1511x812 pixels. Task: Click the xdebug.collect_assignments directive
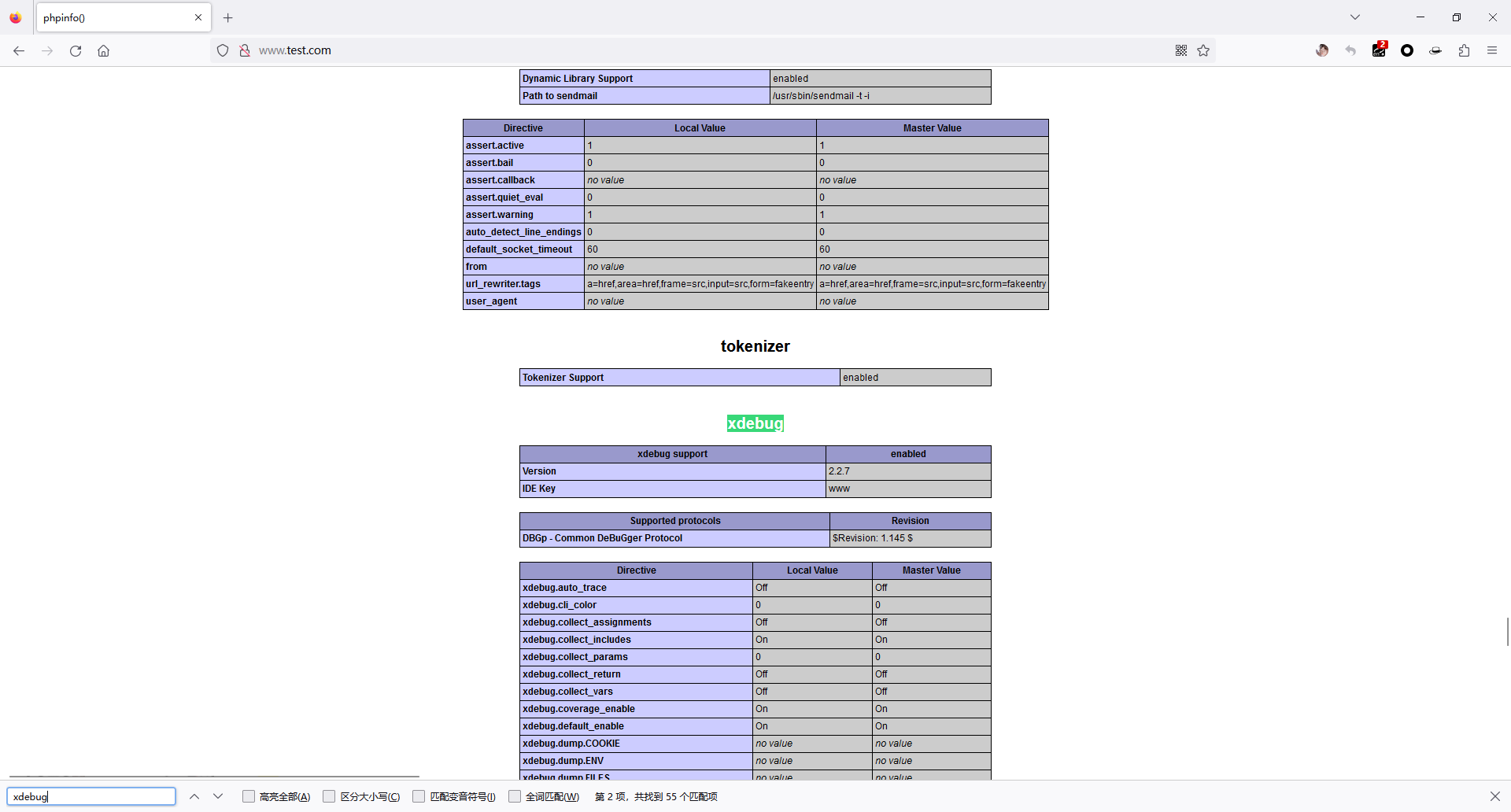pyautogui.click(x=587, y=622)
